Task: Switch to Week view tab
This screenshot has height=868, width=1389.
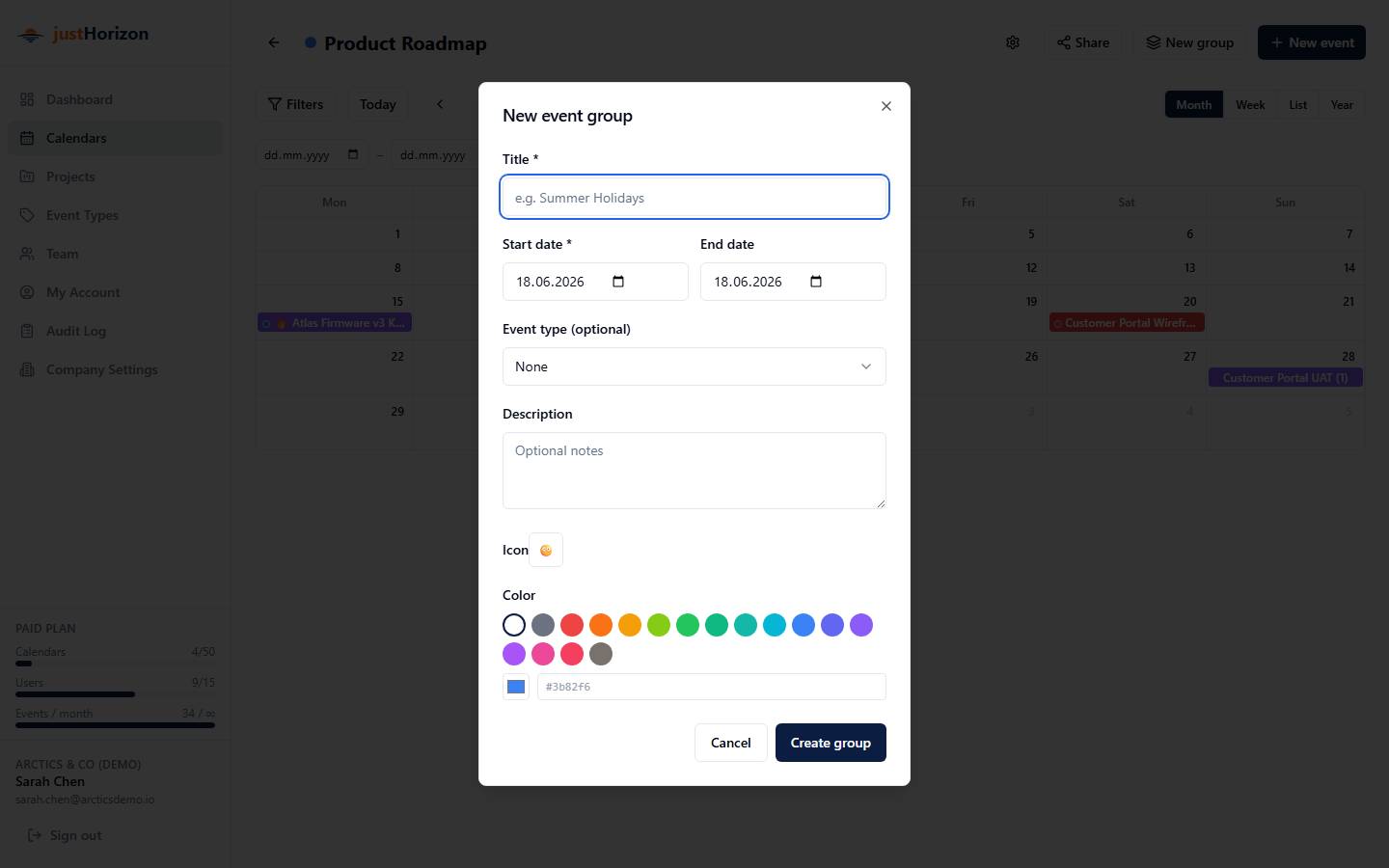Action: tap(1250, 104)
